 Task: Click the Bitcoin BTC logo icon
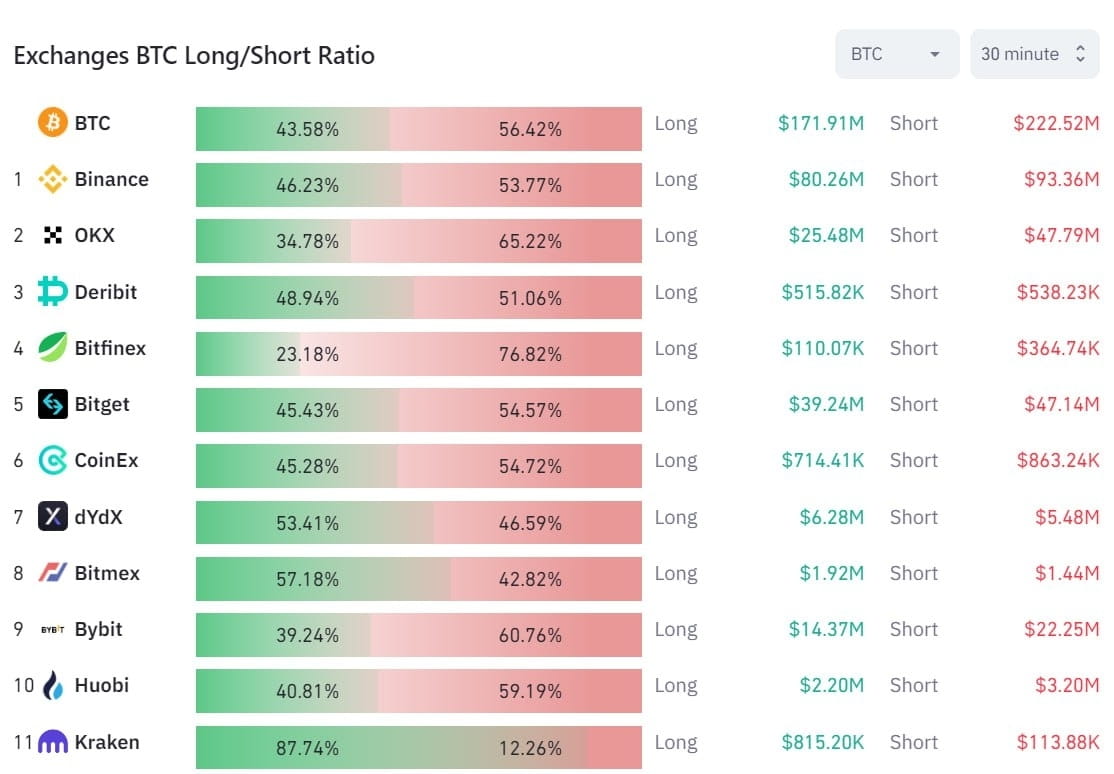pyautogui.click(x=52, y=123)
